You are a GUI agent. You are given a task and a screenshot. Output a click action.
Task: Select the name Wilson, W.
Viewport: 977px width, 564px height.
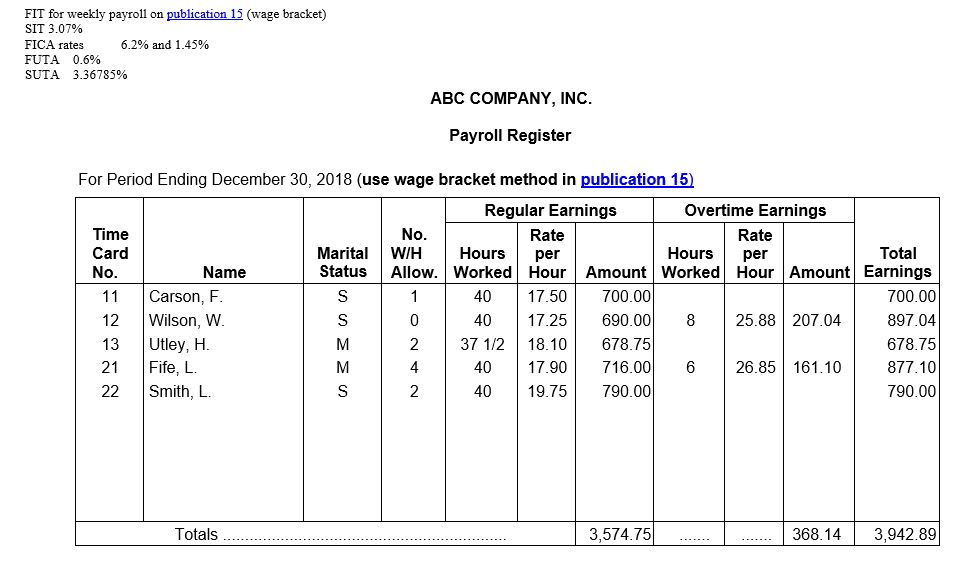[187, 320]
